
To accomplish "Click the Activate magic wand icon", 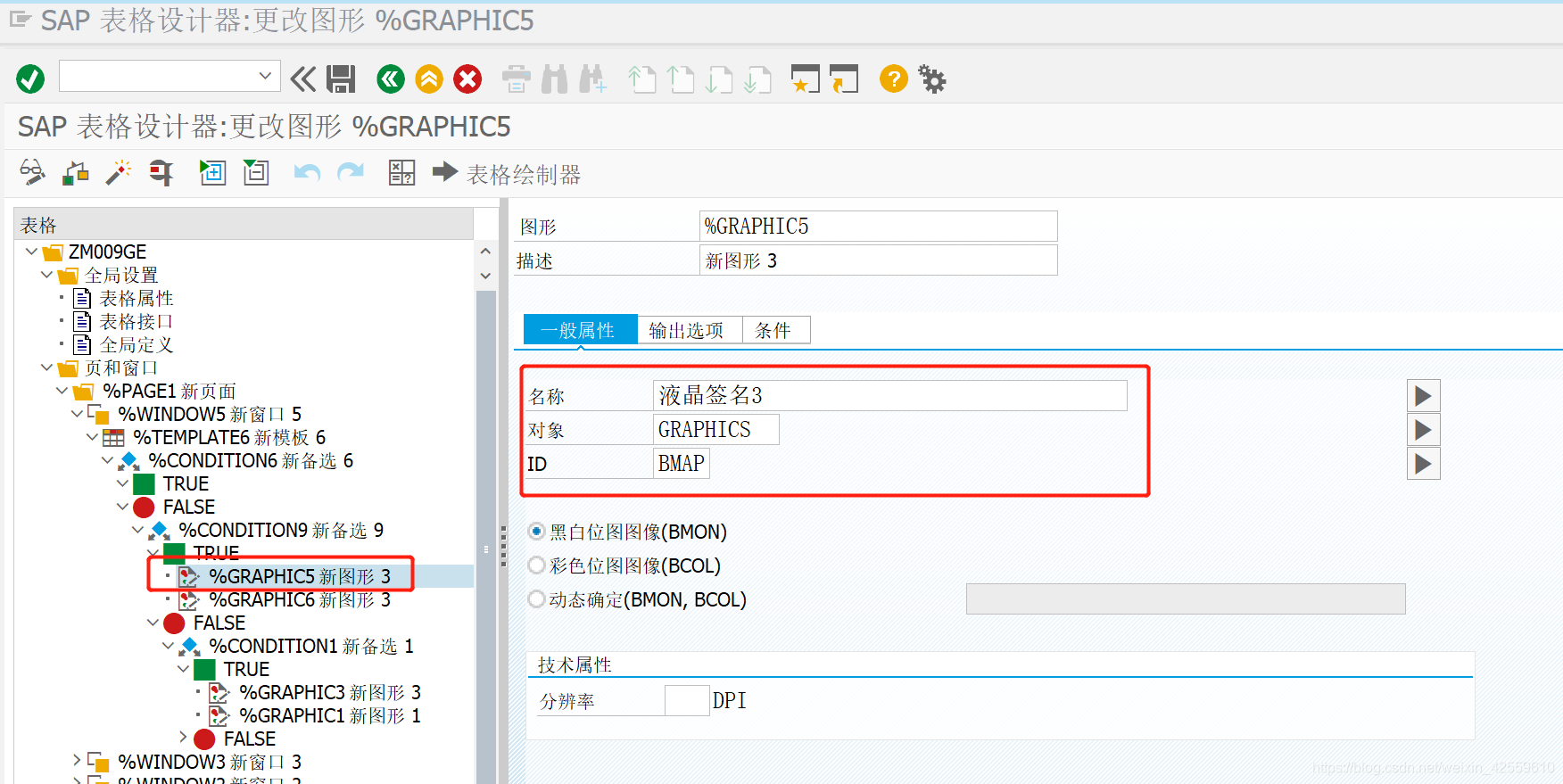I will click(118, 172).
